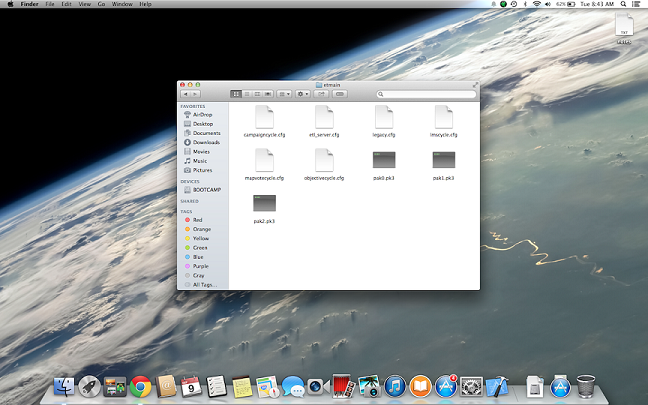Open Music in the sidebar
This screenshot has height=405, width=648.
(202, 161)
